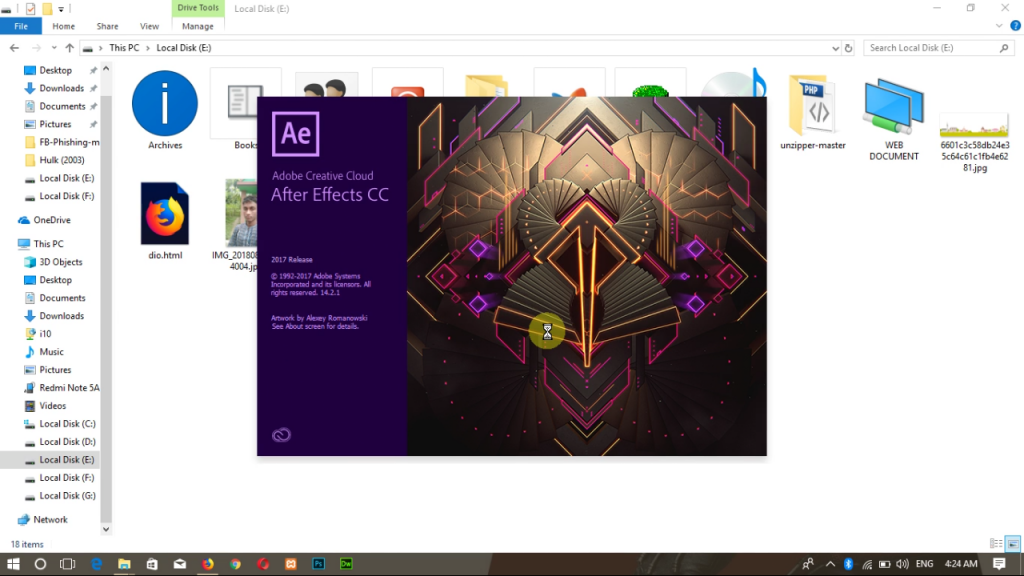Image resolution: width=1024 pixels, height=576 pixels.
Task: Expand the address bar history dropdown
Action: click(835, 48)
